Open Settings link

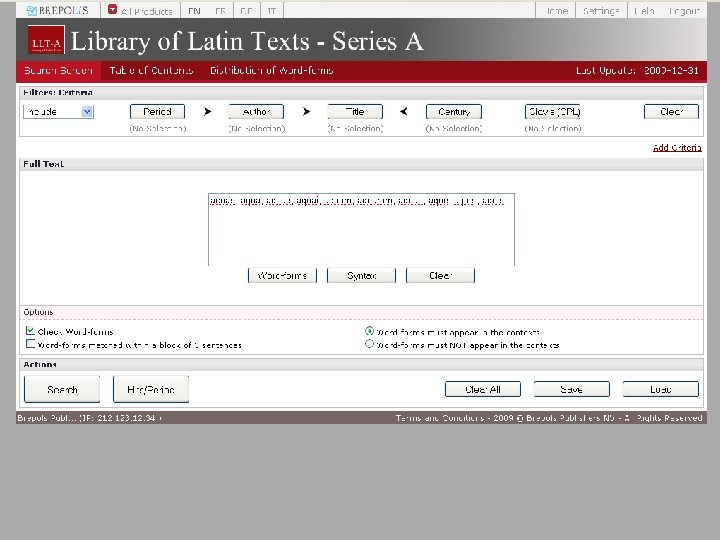601,11
